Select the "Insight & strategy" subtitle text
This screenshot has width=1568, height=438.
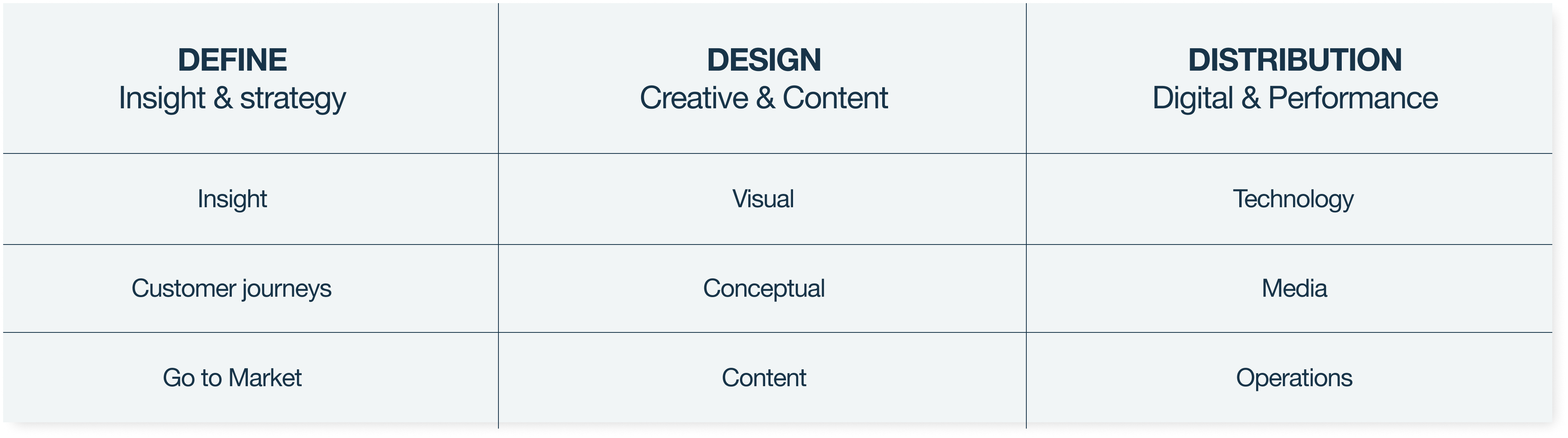pos(232,99)
